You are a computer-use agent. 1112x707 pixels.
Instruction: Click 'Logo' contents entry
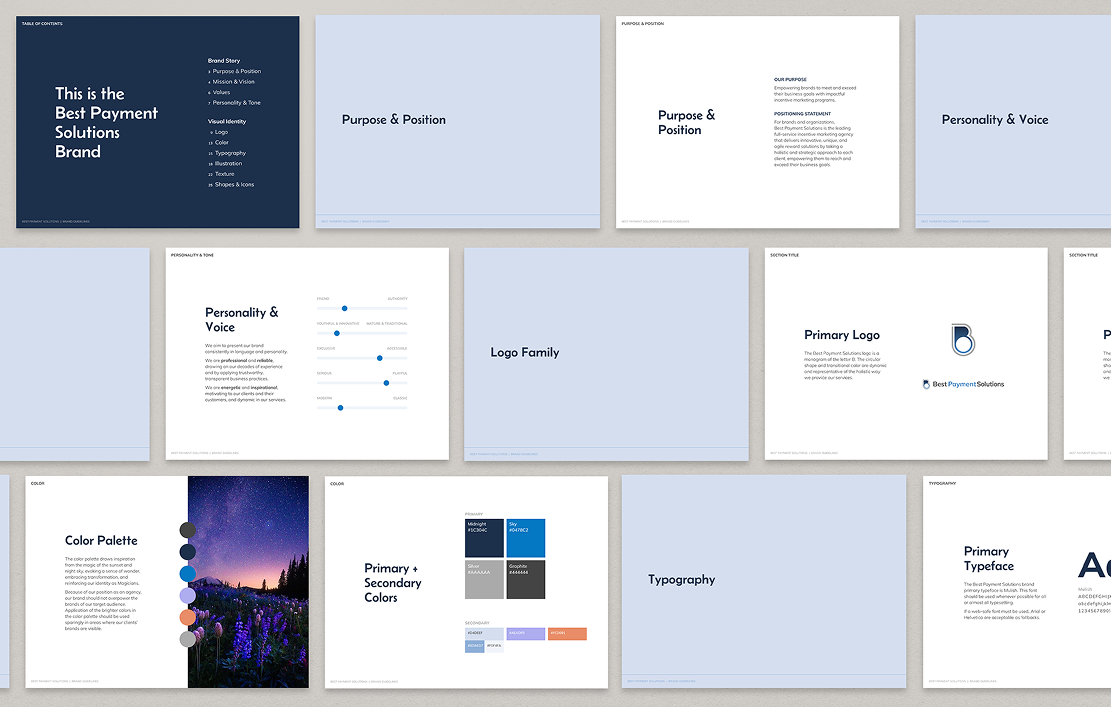pos(221,132)
